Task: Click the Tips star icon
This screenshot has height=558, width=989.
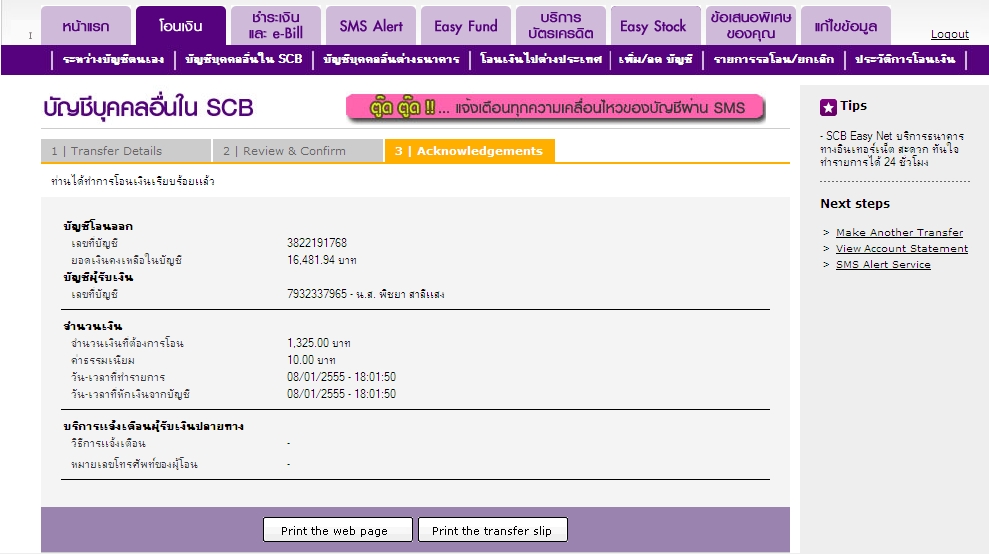Action: coord(828,107)
